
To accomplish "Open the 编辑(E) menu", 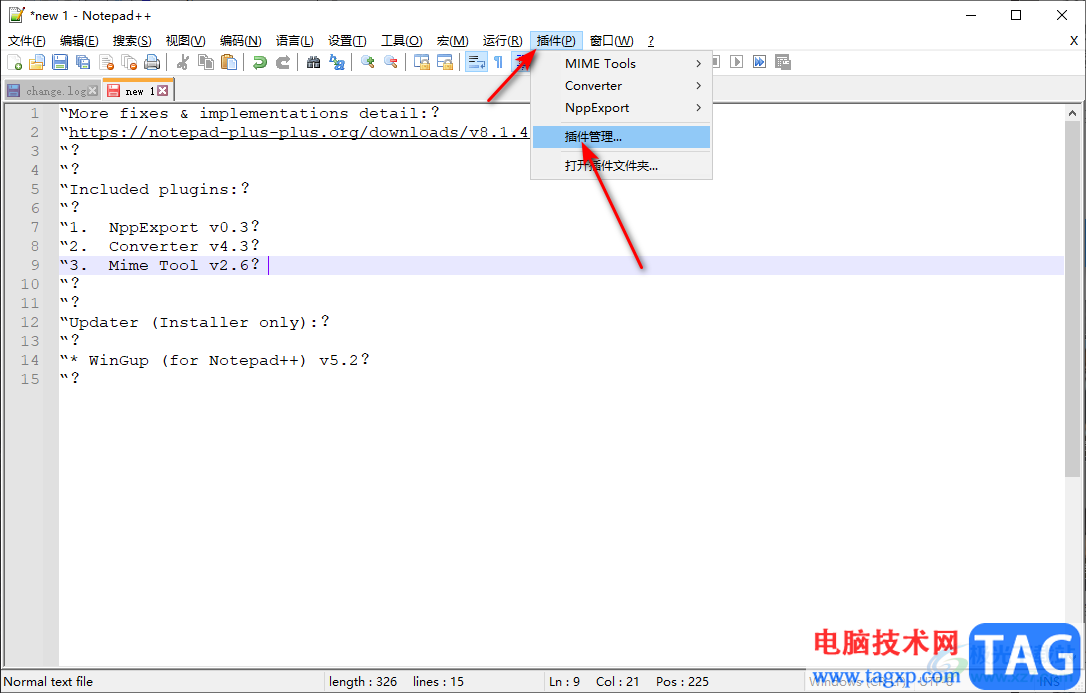I will 79,41.
